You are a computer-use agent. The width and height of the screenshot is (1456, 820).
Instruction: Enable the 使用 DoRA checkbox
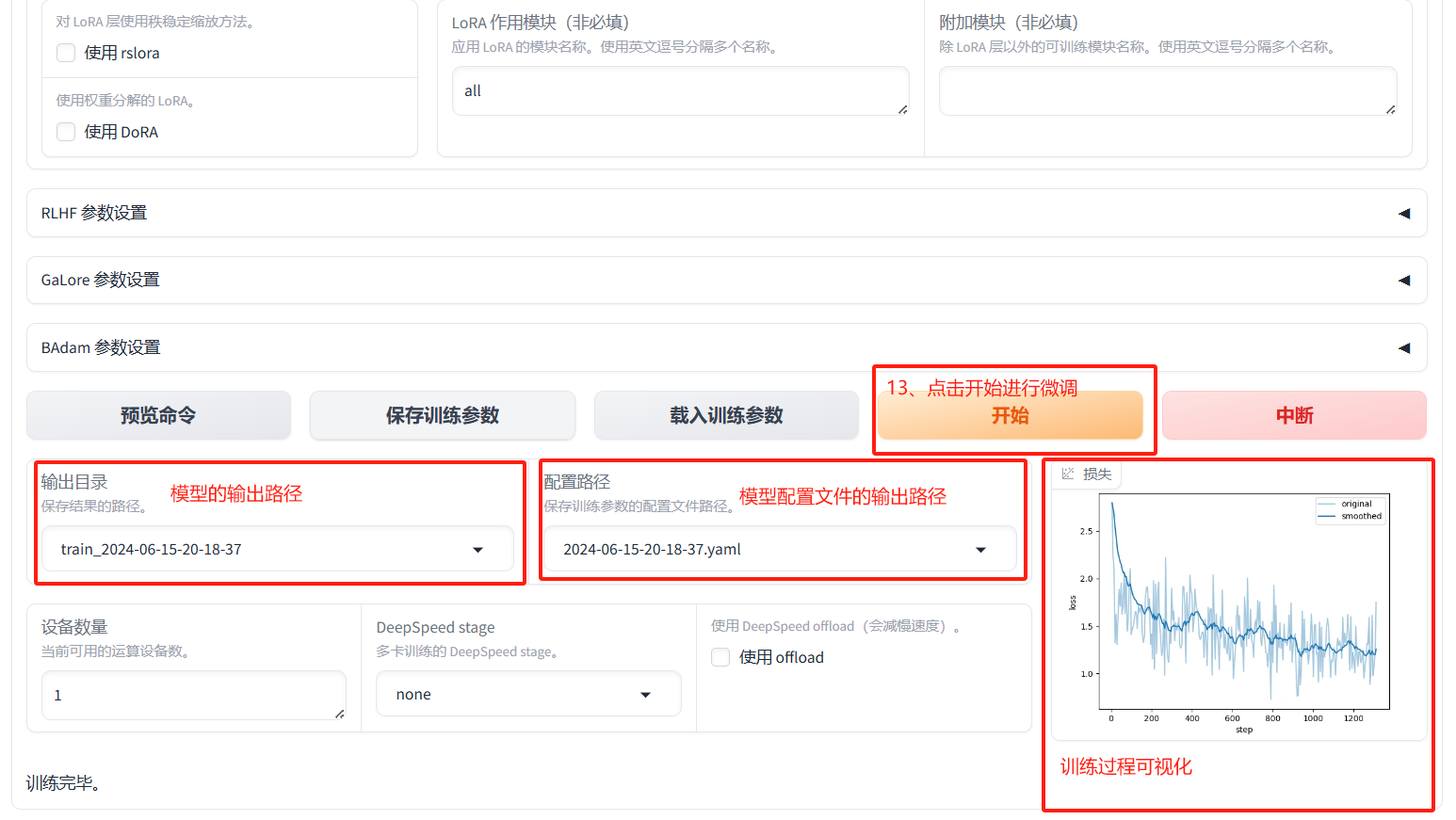pos(66,132)
